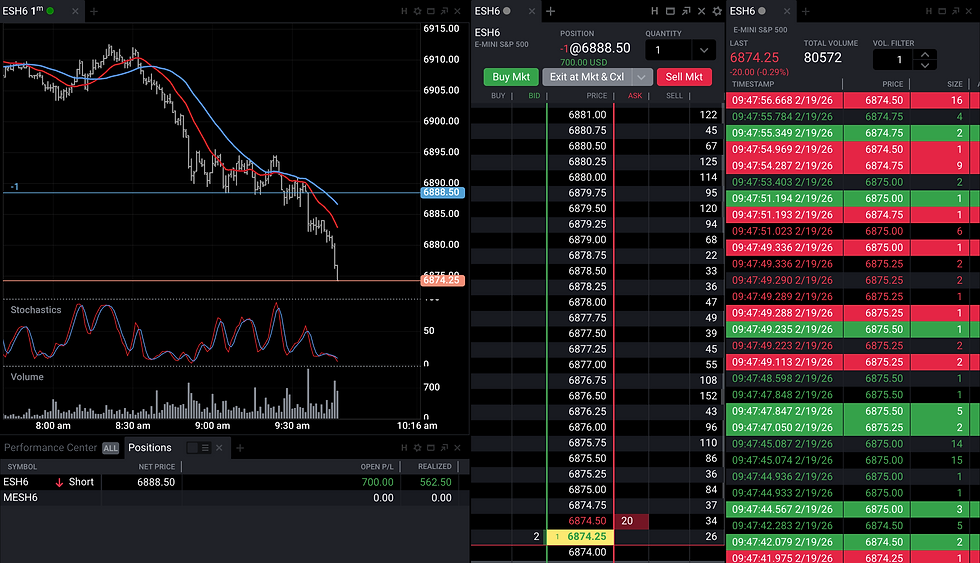Click green link dot on chart tab
This screenshot has height=563, width=980.
point(50,11)
